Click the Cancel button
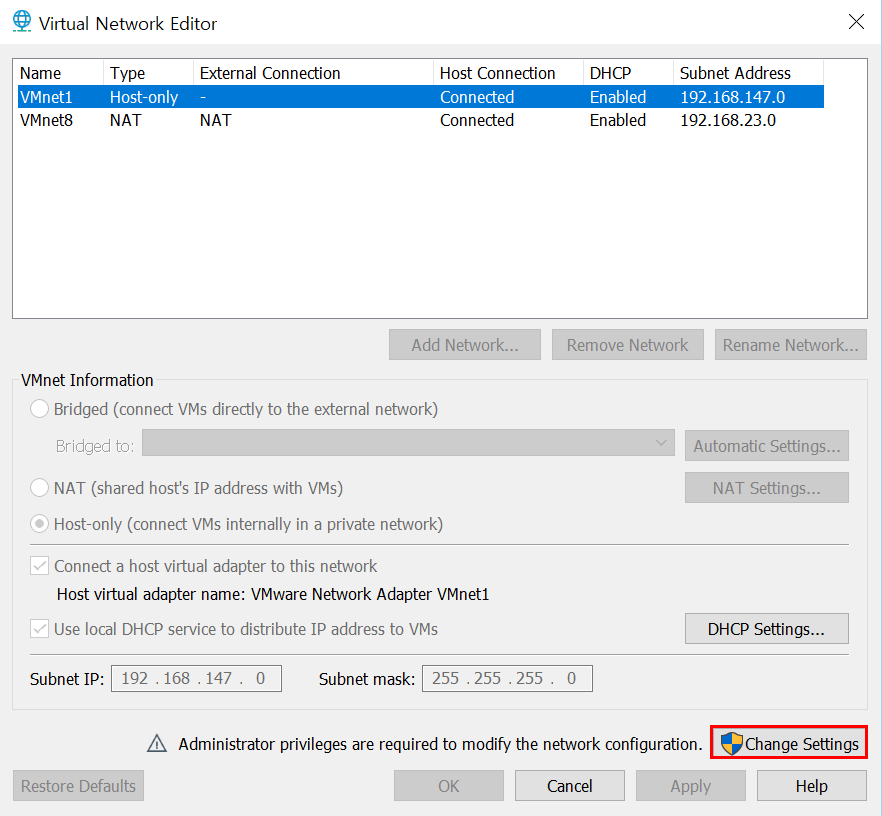The image size is (882, 816). click(569, 786)
